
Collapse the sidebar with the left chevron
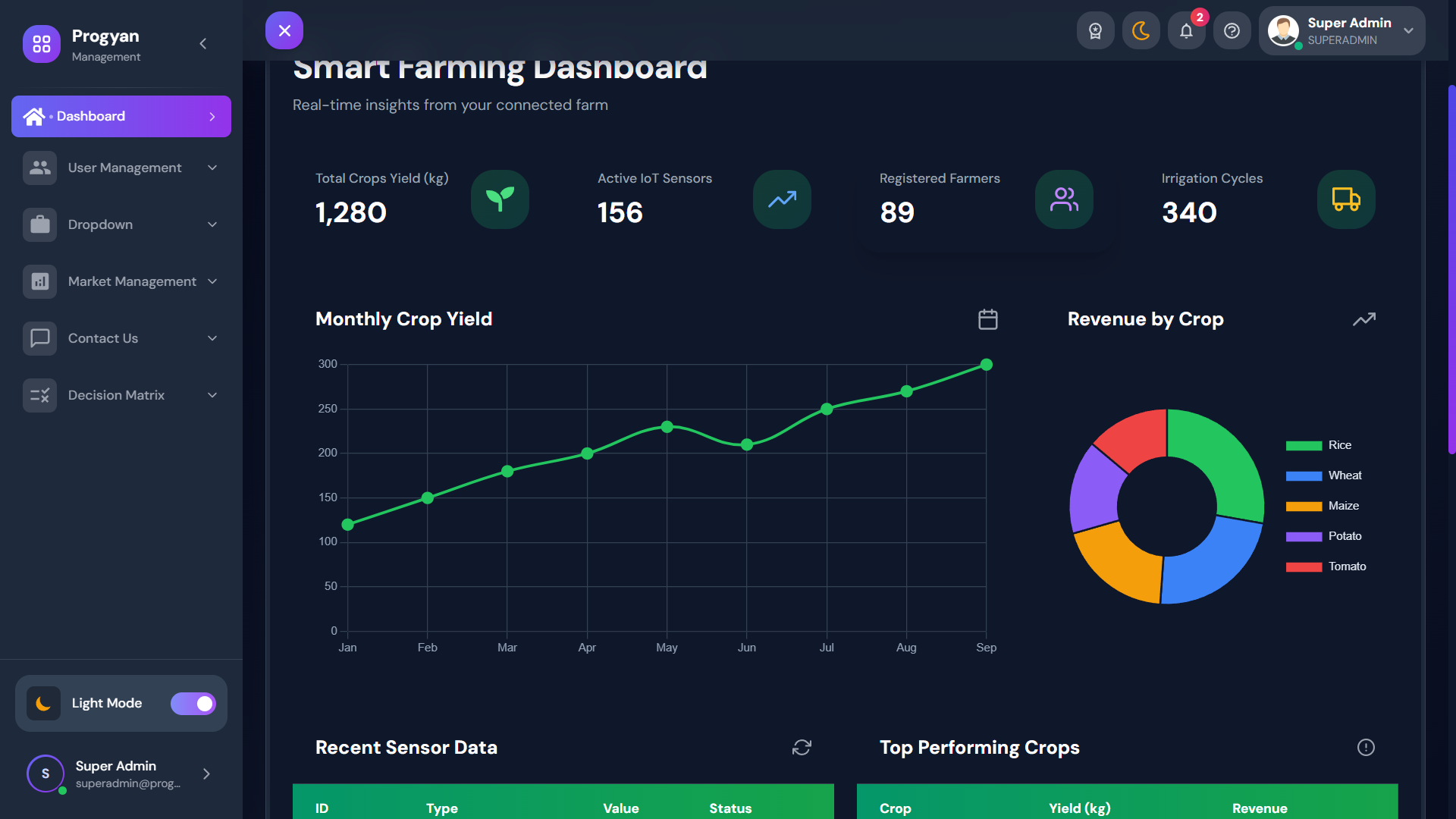(202, 44)
